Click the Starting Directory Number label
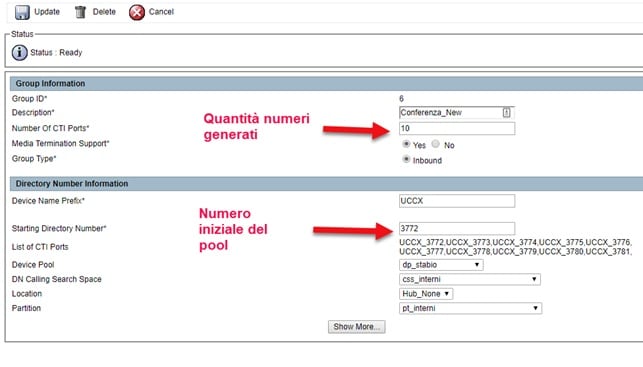The image size is (643, 367). (x=59, y=228)
